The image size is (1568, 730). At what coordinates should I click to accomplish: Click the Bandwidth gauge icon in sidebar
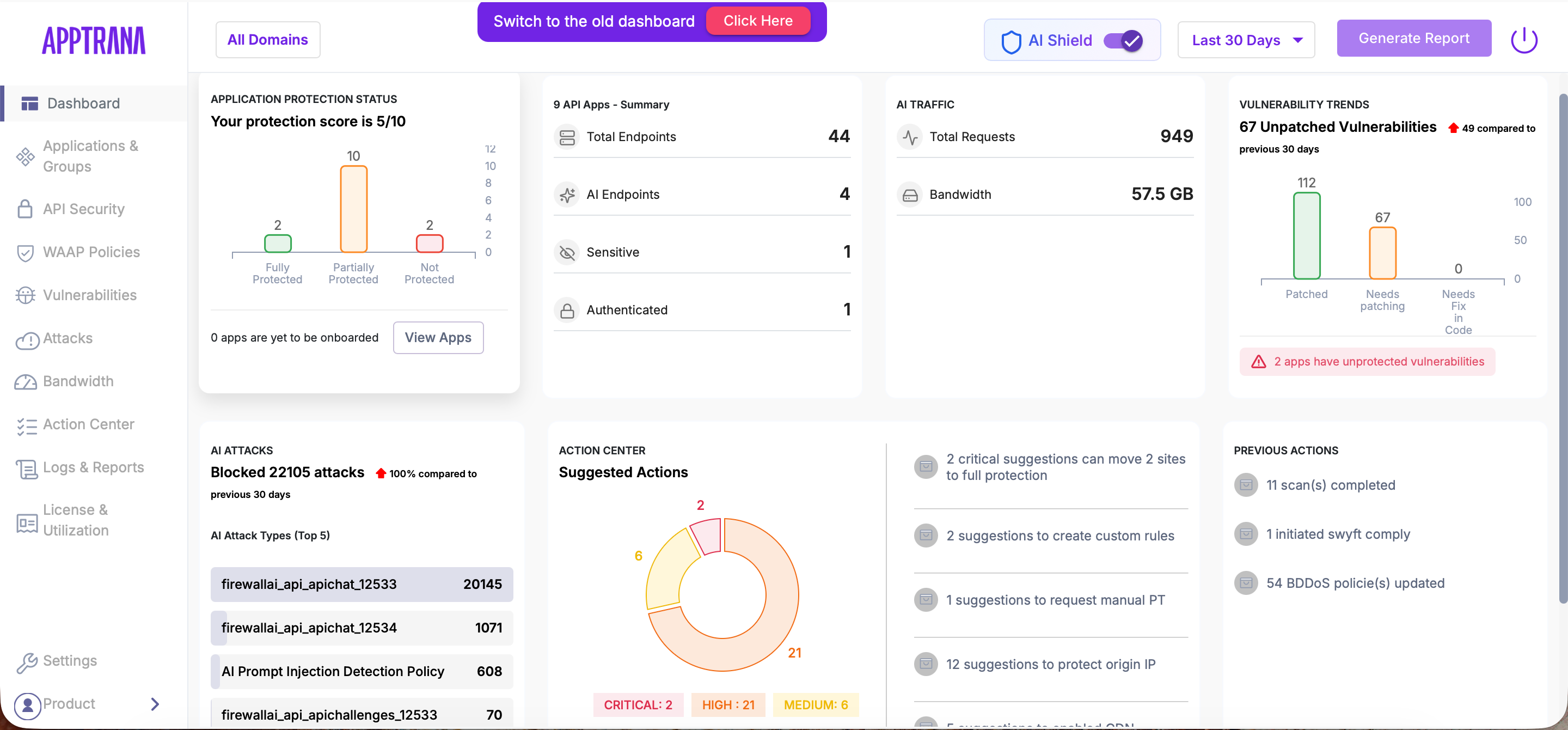pyautogui.click(x=25, y=382)
